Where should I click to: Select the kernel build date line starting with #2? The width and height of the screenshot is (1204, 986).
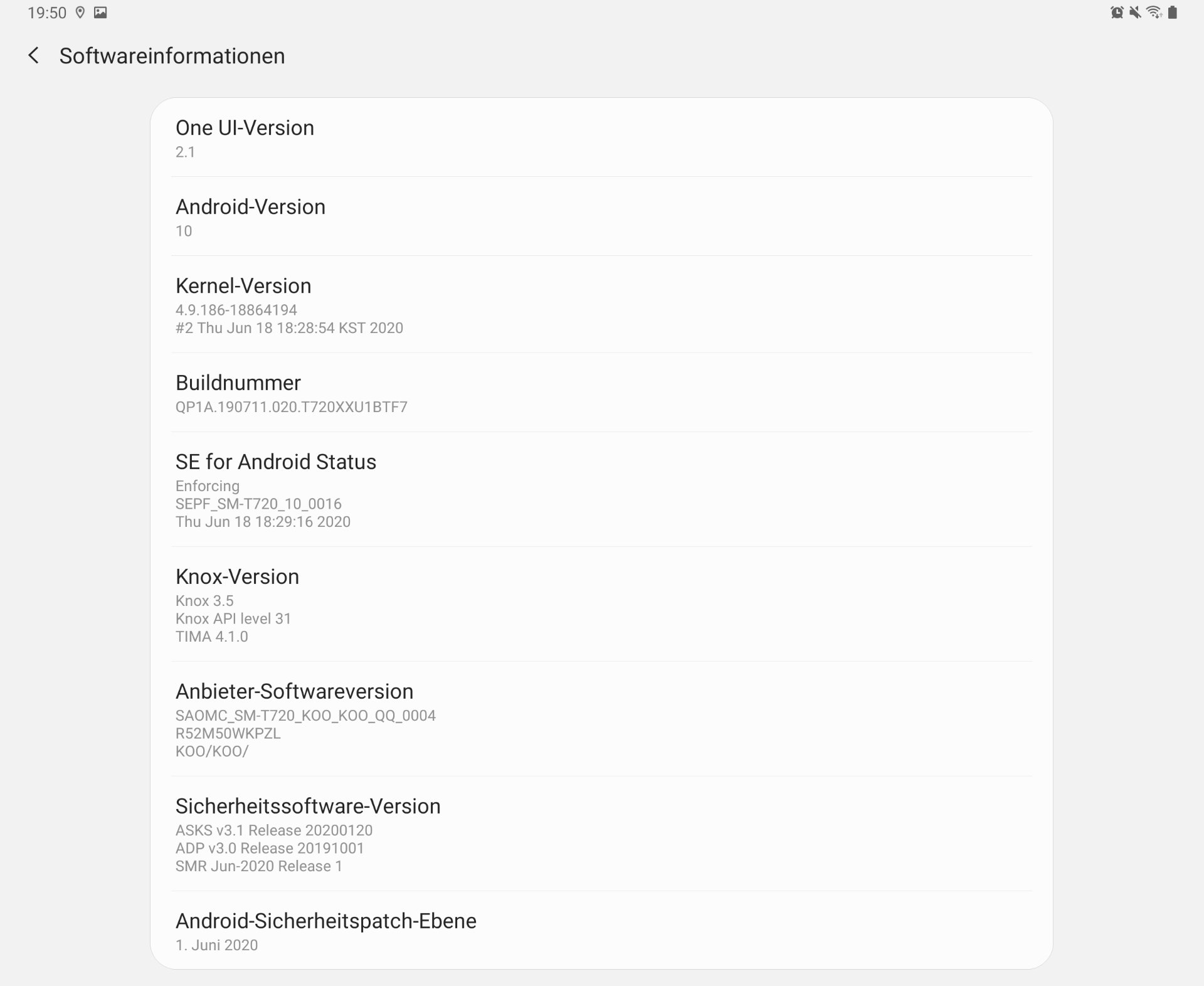tap(289, 328)
